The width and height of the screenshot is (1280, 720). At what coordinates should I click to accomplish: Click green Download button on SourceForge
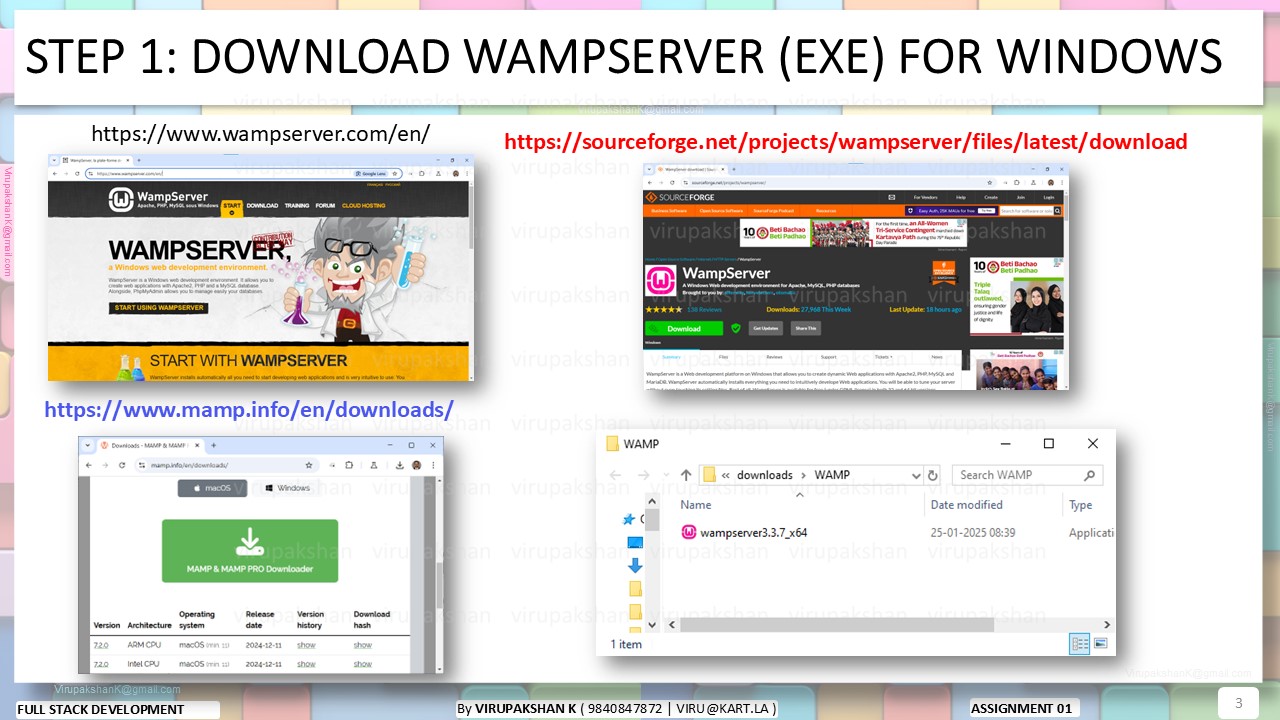coord(684,328)
